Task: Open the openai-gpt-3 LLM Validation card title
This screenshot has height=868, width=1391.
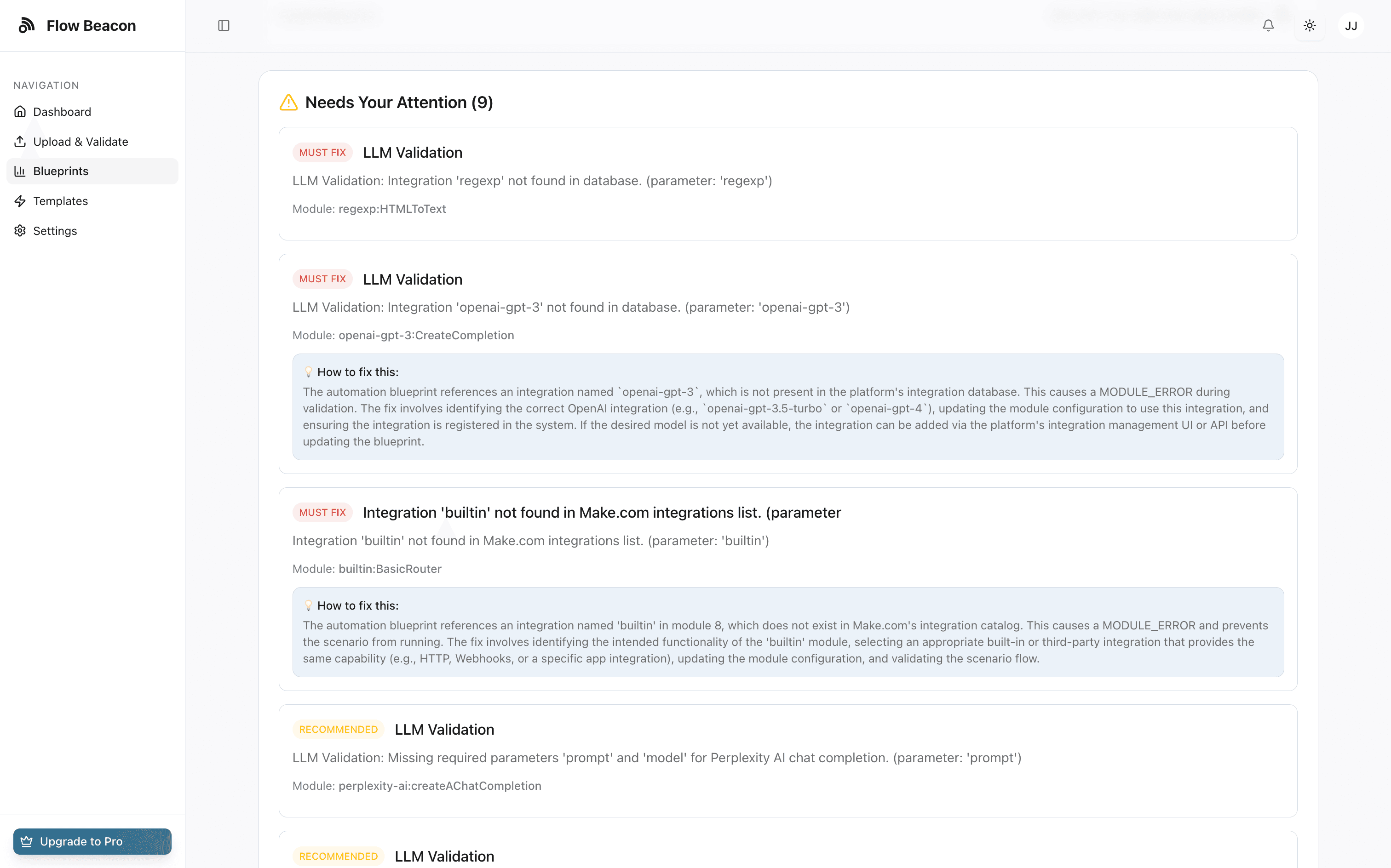Action: 412,279
